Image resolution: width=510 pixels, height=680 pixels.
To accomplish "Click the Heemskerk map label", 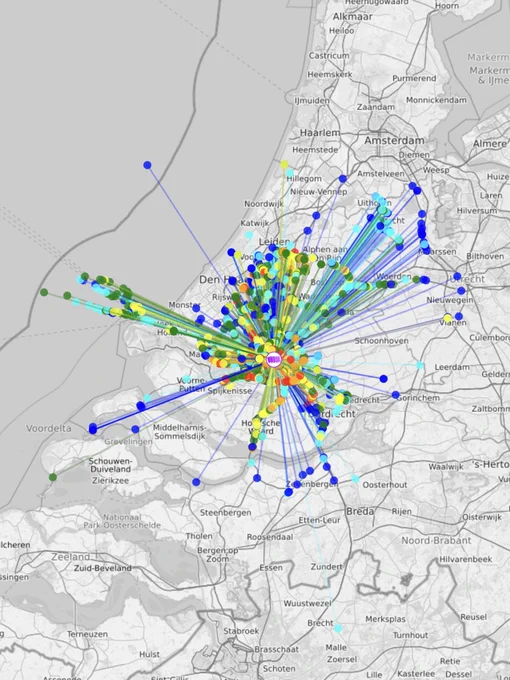I will pyautogui.click(x=330, y=75).
